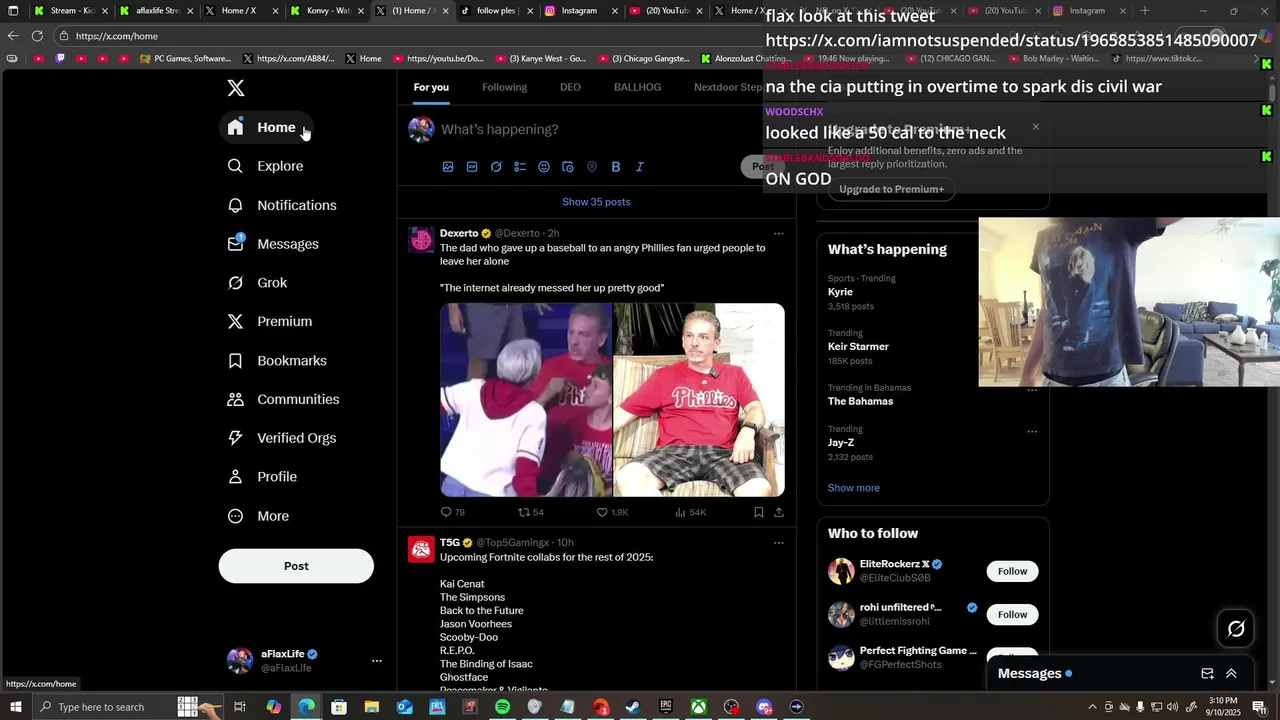Viewport: 1280px width, 720px height.
Task: Toggle italic formatting in the composer
Action: click(x=640, y=167)
